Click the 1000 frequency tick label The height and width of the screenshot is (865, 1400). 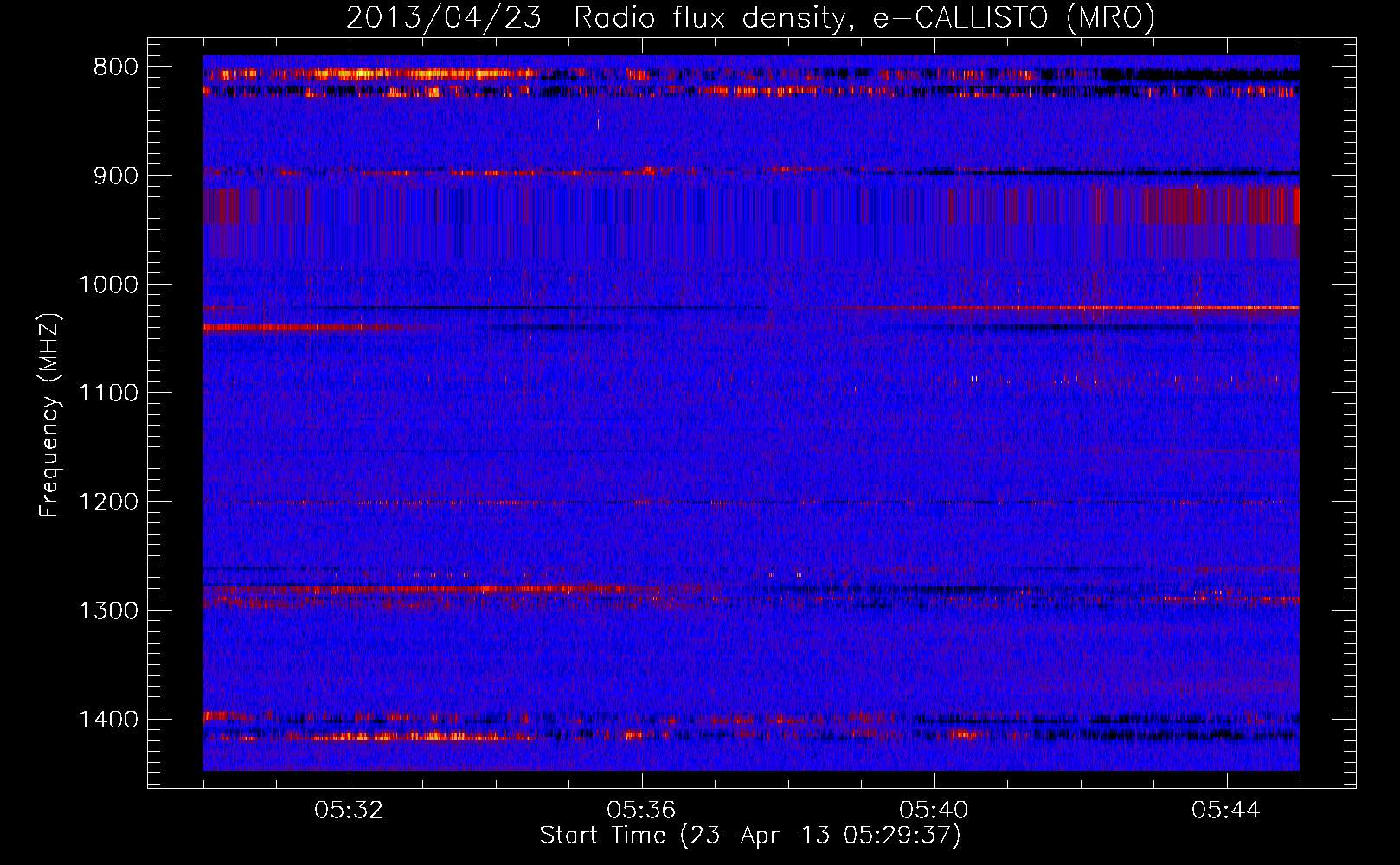(x=108, y=285)
